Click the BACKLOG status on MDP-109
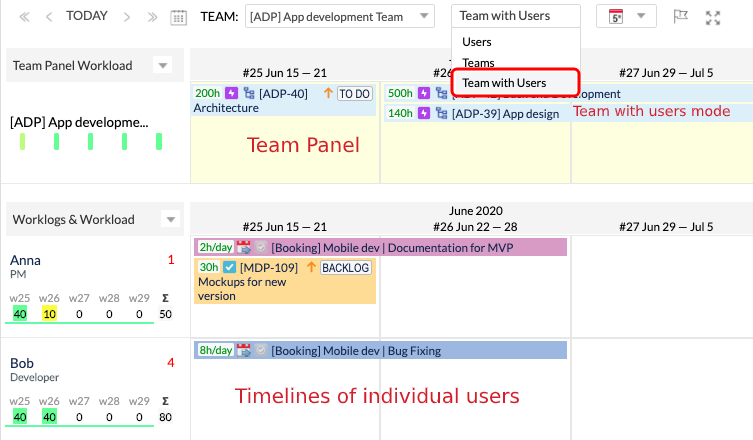The width and height of the screenshot is (753, 440). [346, 267]
